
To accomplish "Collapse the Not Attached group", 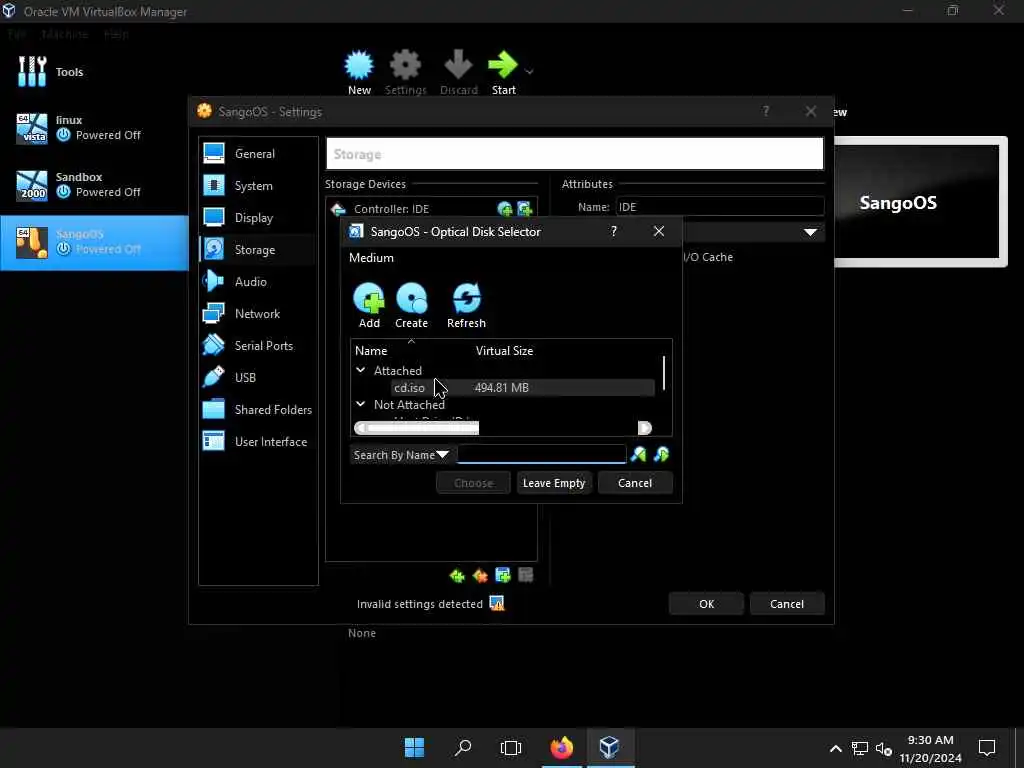I will point(360,404).
